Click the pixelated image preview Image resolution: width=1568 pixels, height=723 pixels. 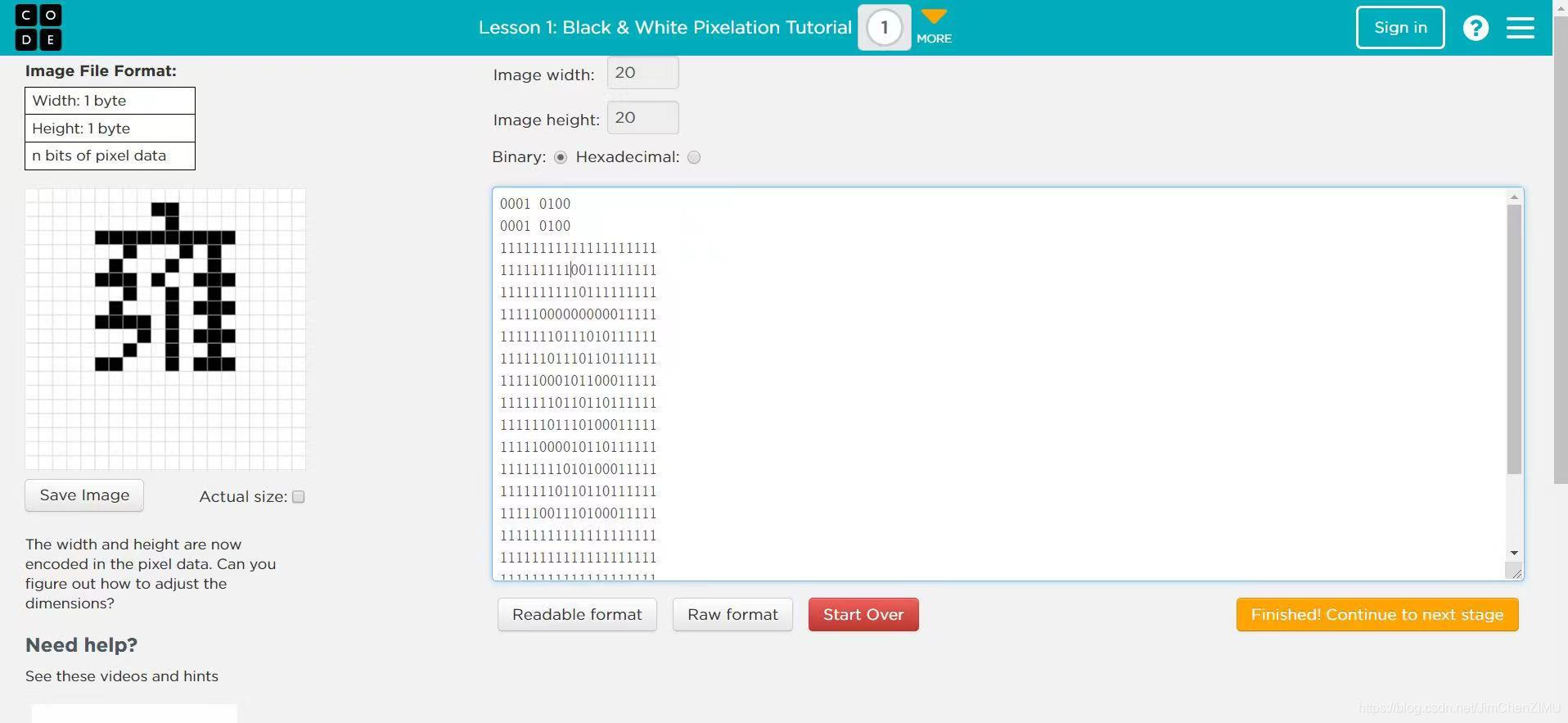(165, 329)
